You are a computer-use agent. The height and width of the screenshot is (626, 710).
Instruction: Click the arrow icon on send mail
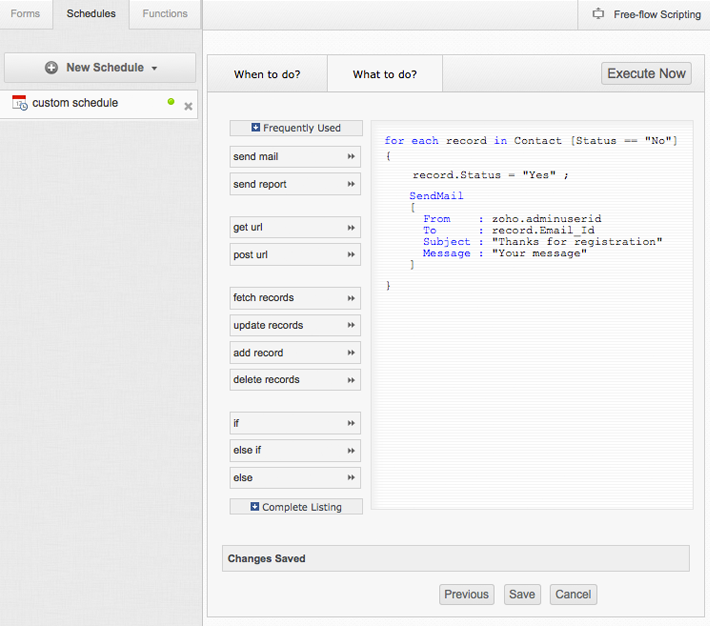click(x=351, y=157)
